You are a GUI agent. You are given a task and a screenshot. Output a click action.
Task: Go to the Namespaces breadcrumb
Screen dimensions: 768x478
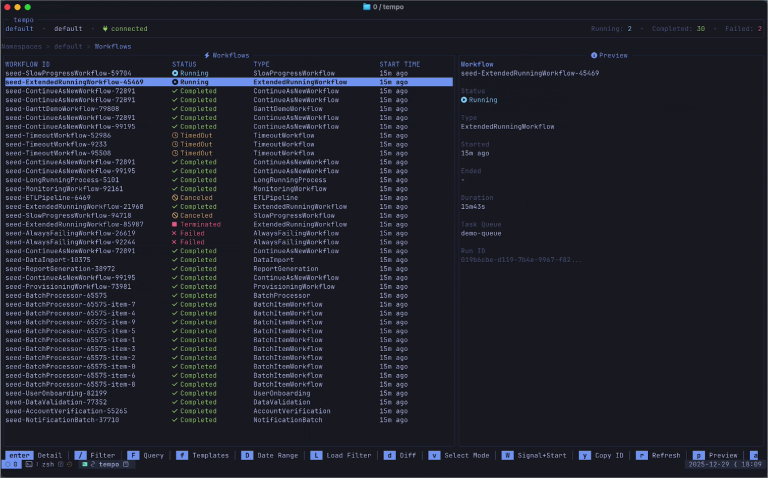22,47
